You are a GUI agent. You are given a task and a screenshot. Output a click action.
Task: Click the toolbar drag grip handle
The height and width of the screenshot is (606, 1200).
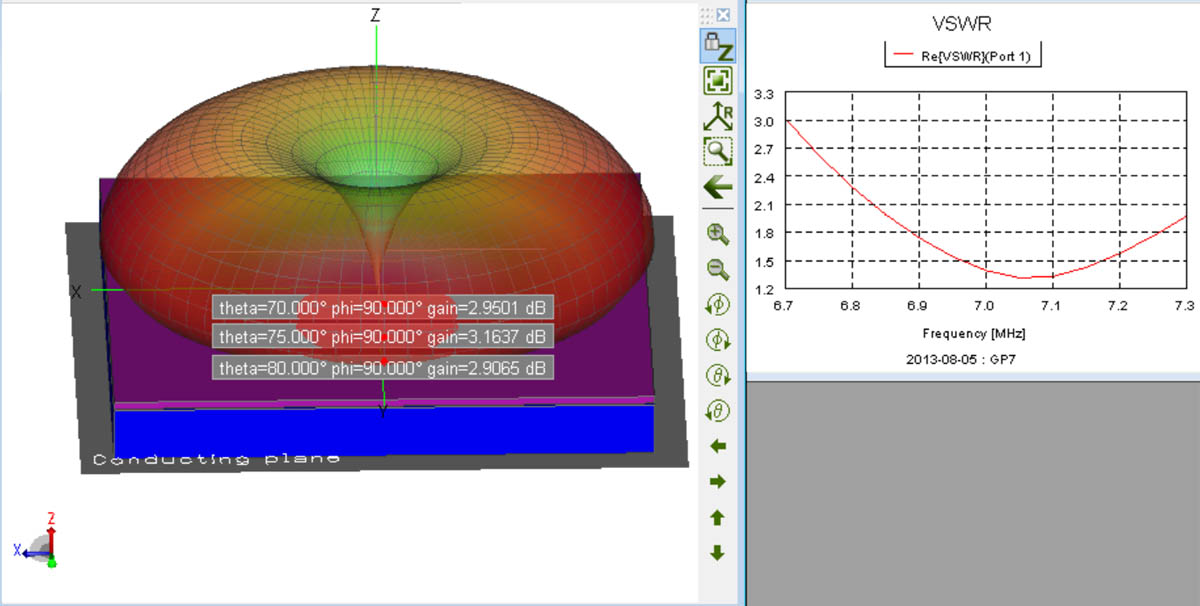pyautogui.click(x=707, y=15)
